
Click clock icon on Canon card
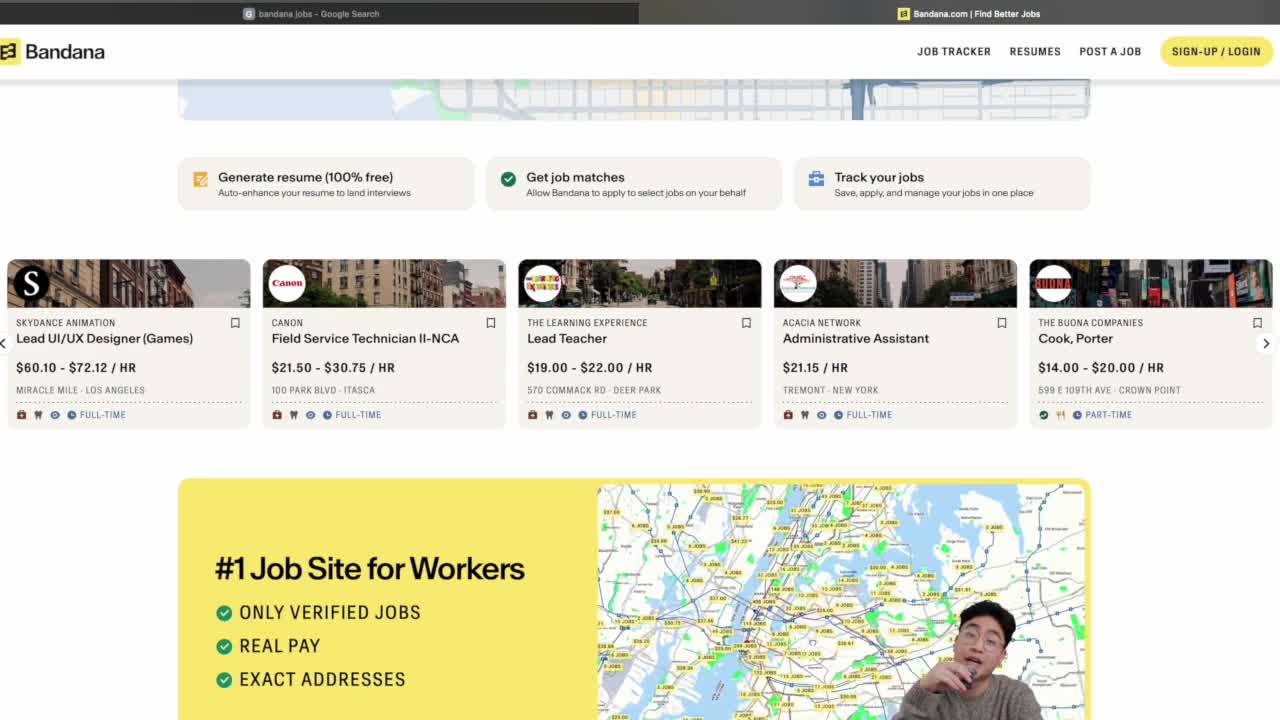point(327,415)
